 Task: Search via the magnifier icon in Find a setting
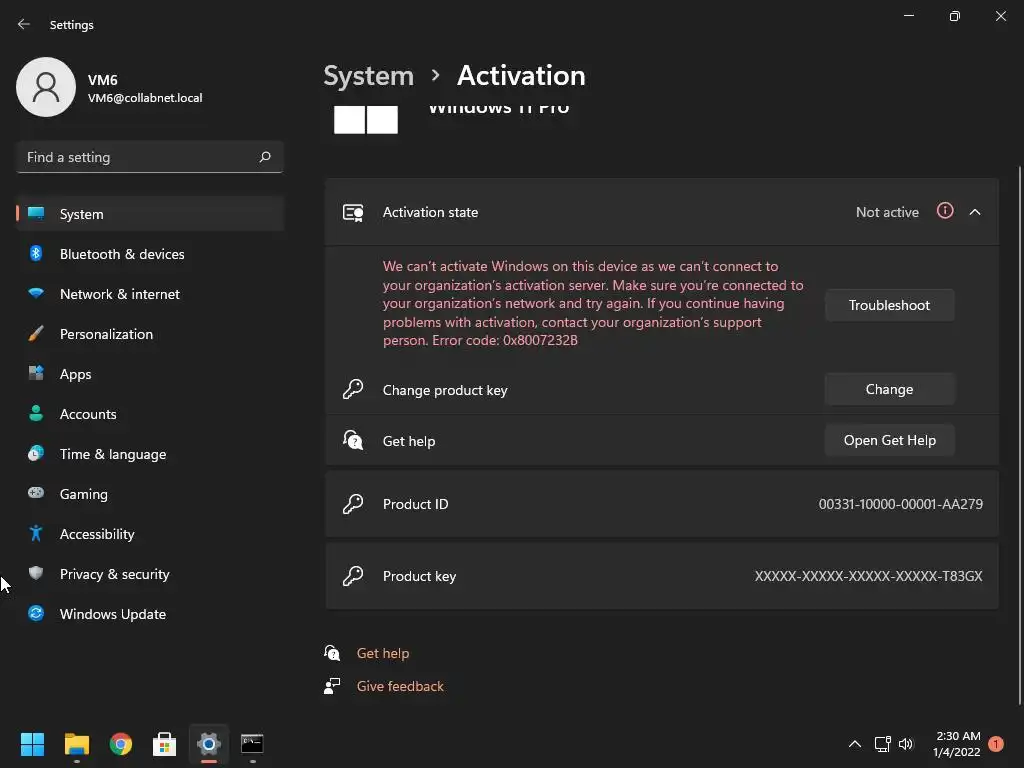264,157
